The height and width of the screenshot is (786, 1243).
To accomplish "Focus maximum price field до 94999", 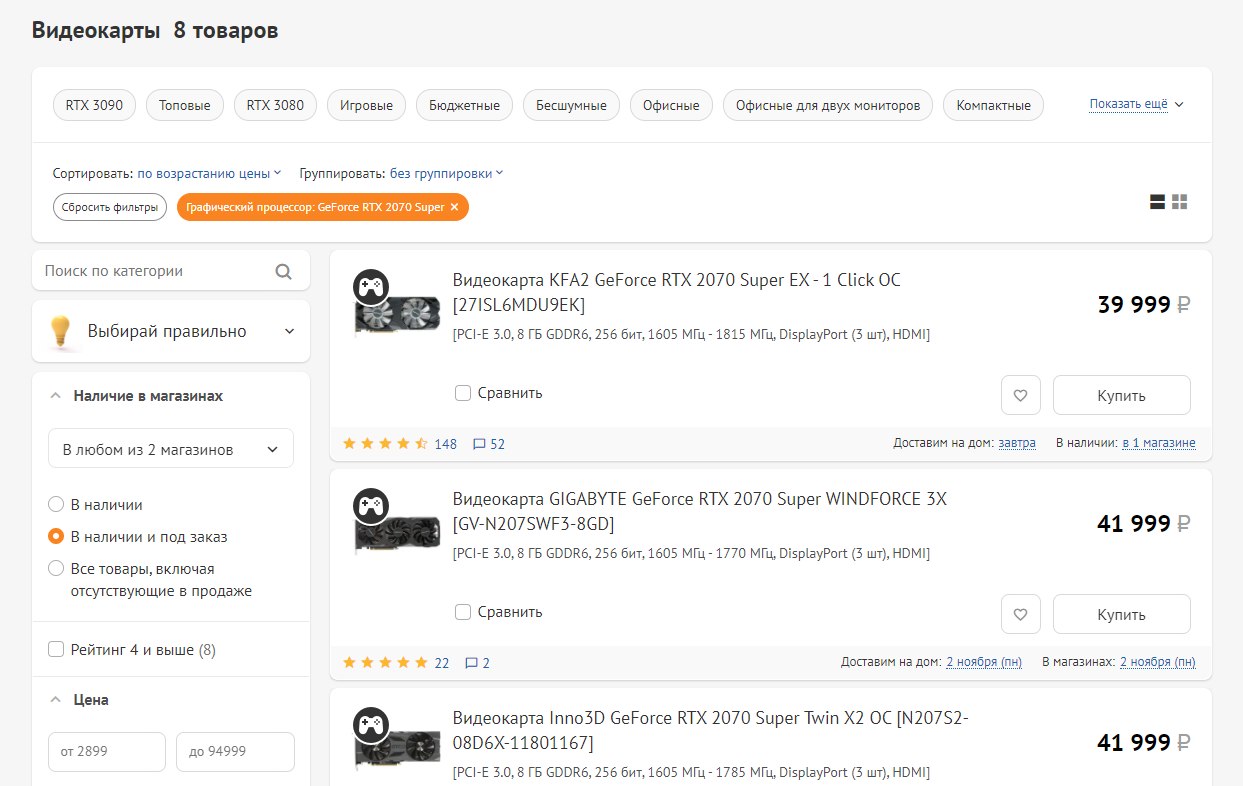I will point(235,752).
